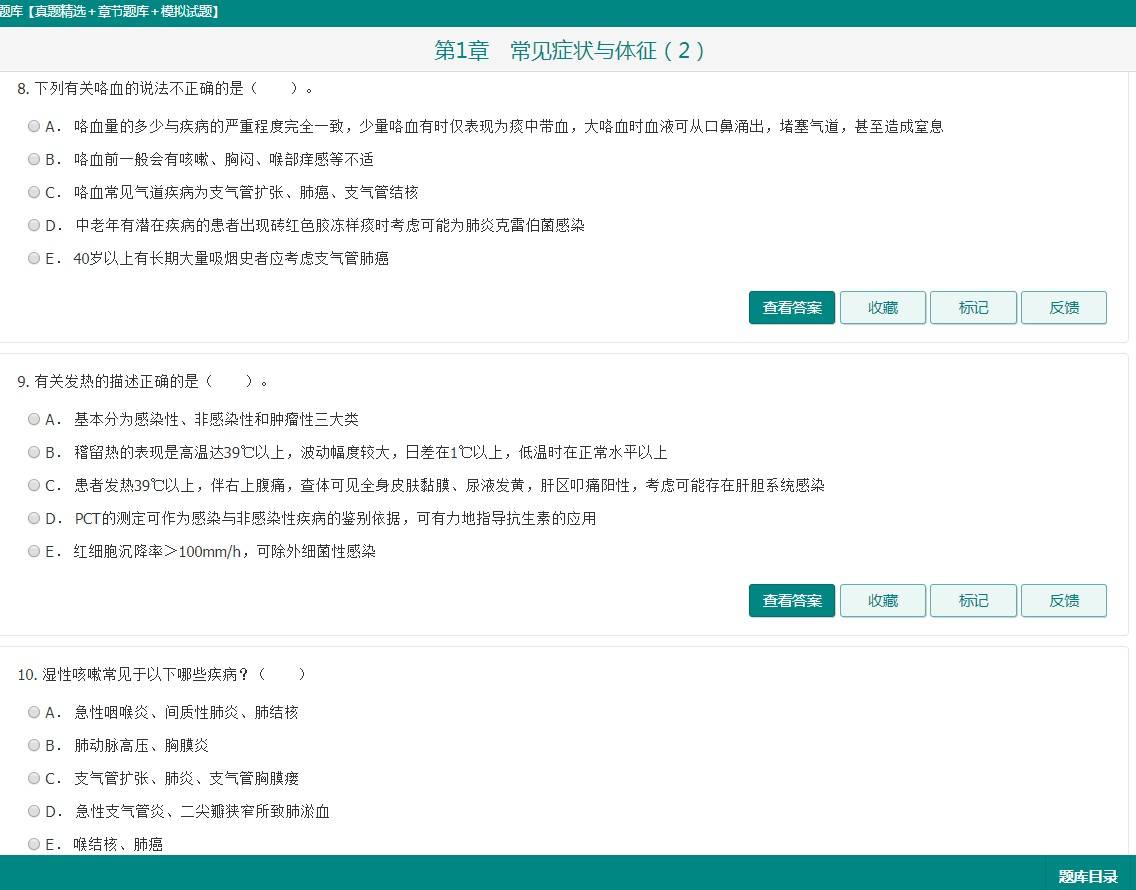Choose option B radio for question 8
The image size is (1136, 890).
[x=34, y=160]
